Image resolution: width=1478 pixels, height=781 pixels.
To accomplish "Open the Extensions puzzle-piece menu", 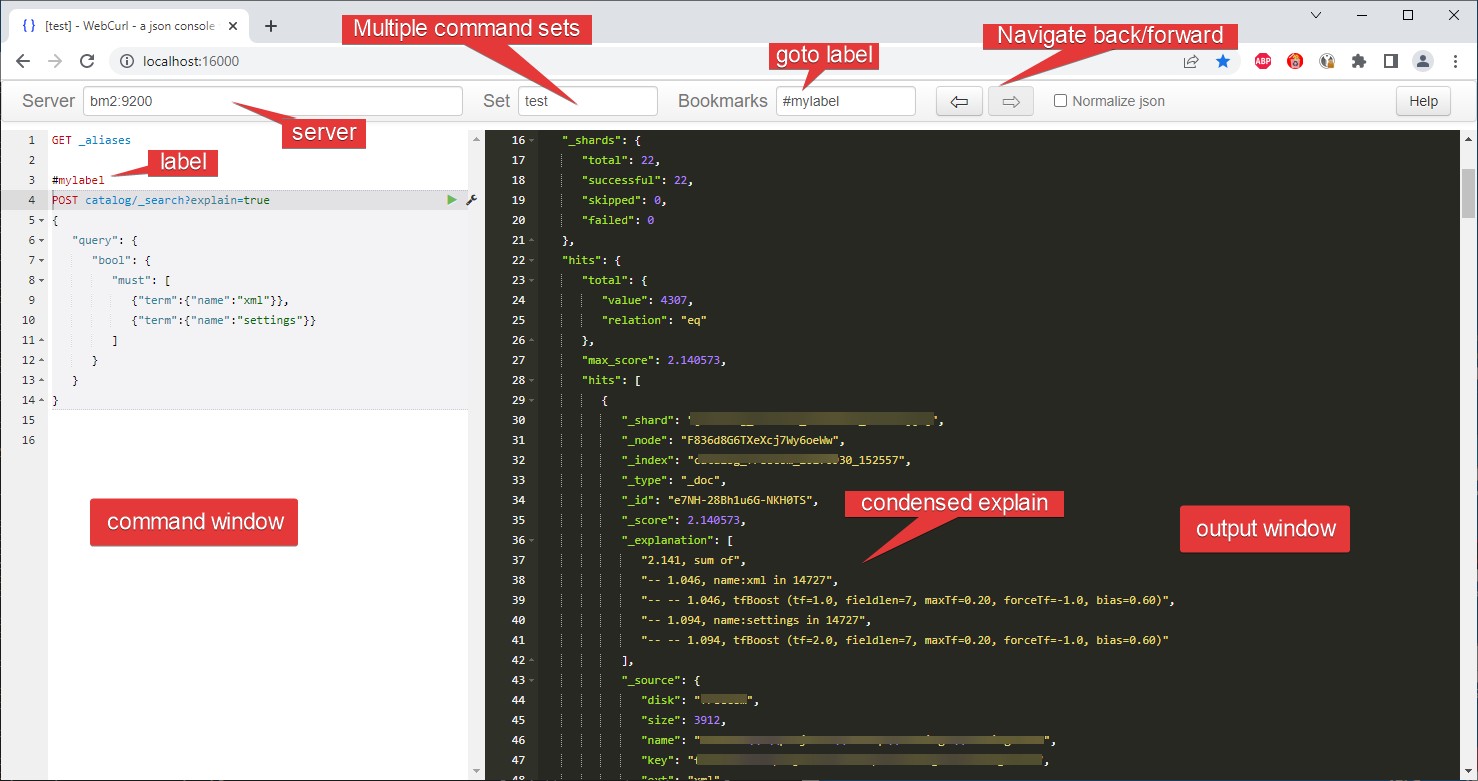I will (x=1358, y=61).
